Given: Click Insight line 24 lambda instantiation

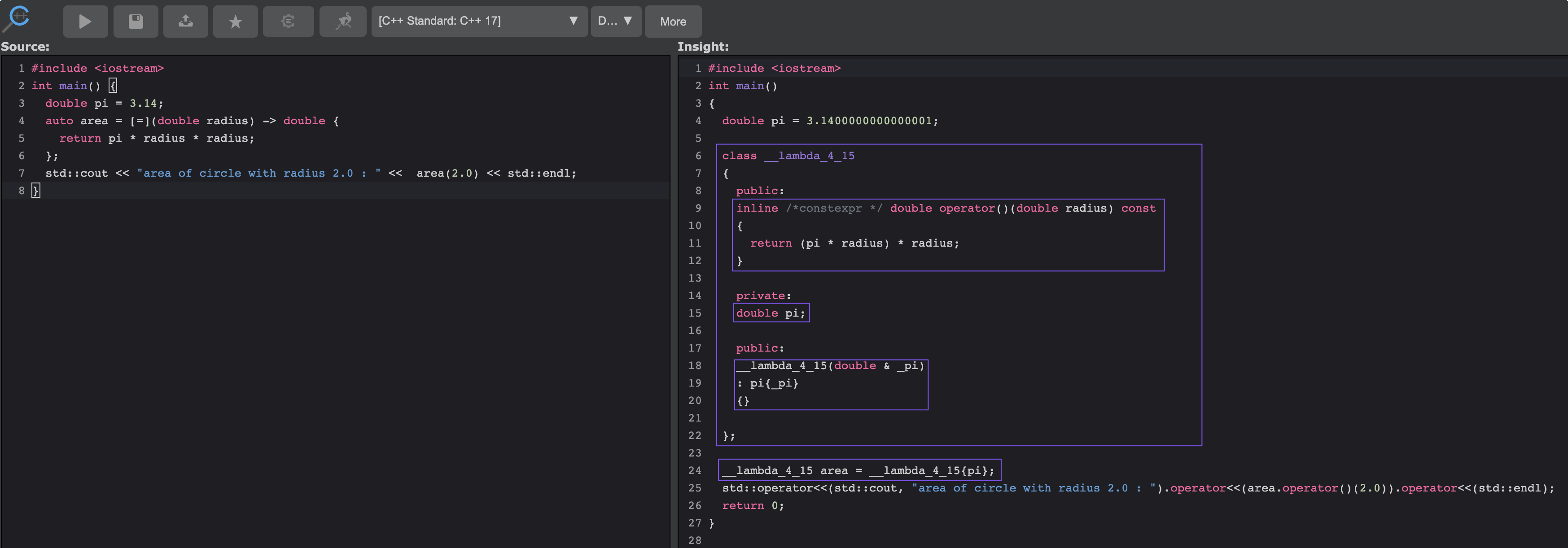Looking at the screenshot, I should point(858,471).
